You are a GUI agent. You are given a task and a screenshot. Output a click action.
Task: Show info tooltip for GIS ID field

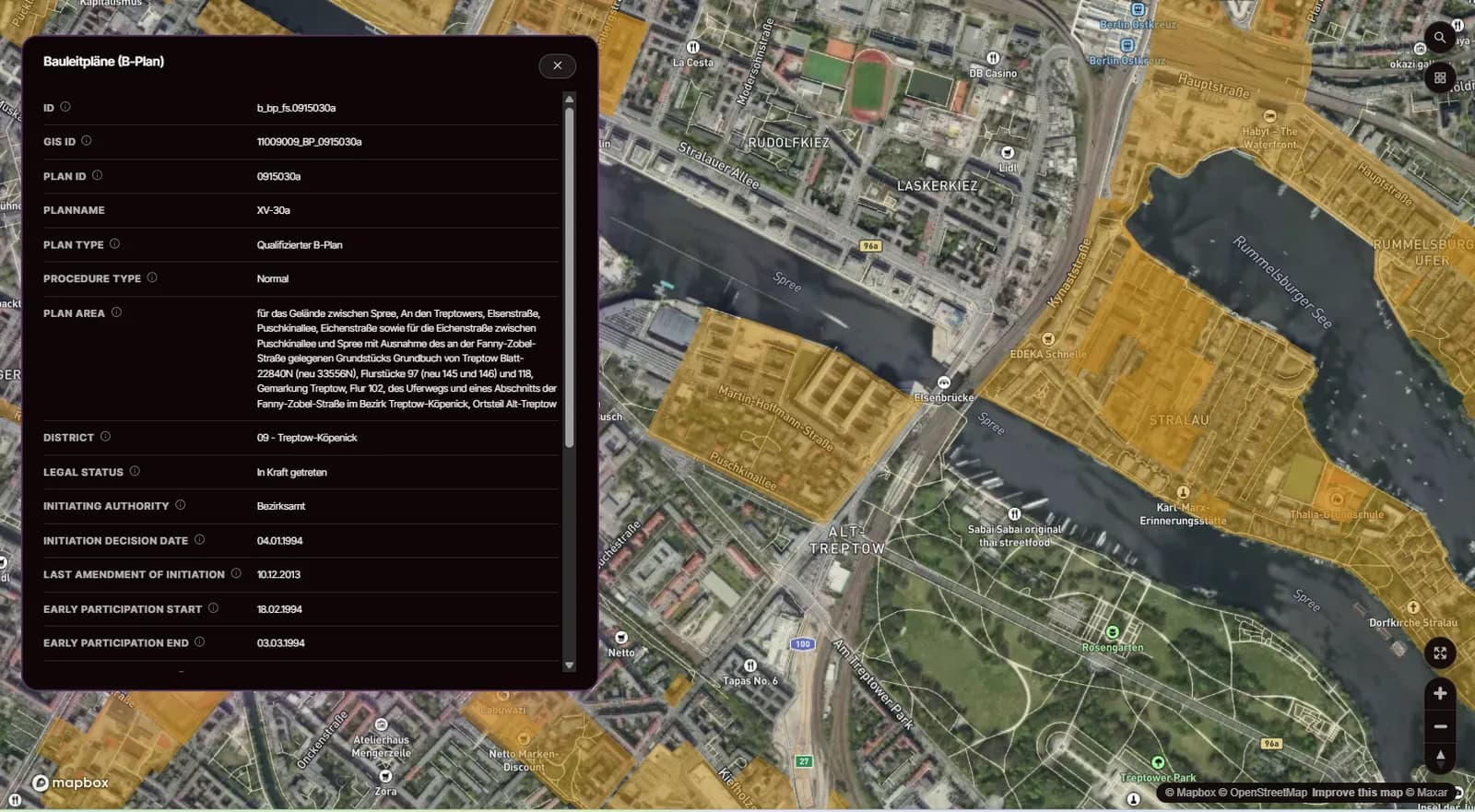(x=86, y=141)
